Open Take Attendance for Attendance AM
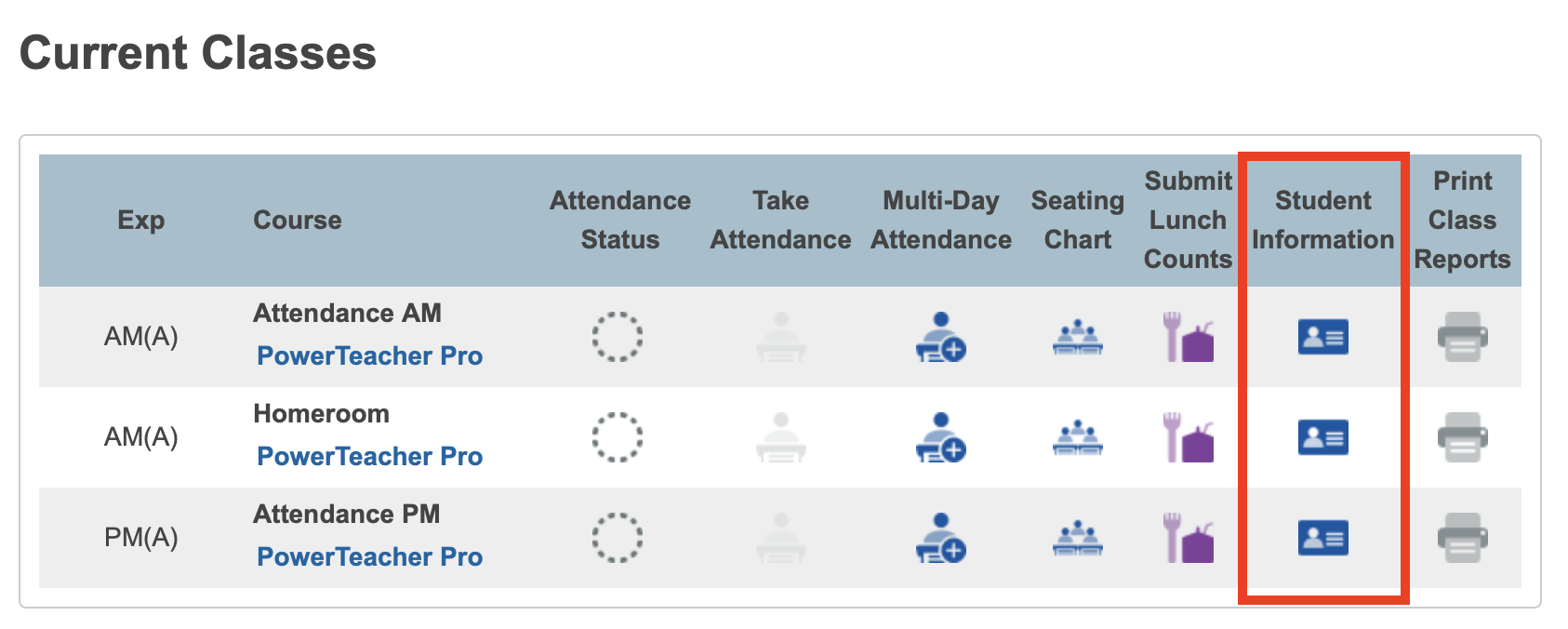 780,338
